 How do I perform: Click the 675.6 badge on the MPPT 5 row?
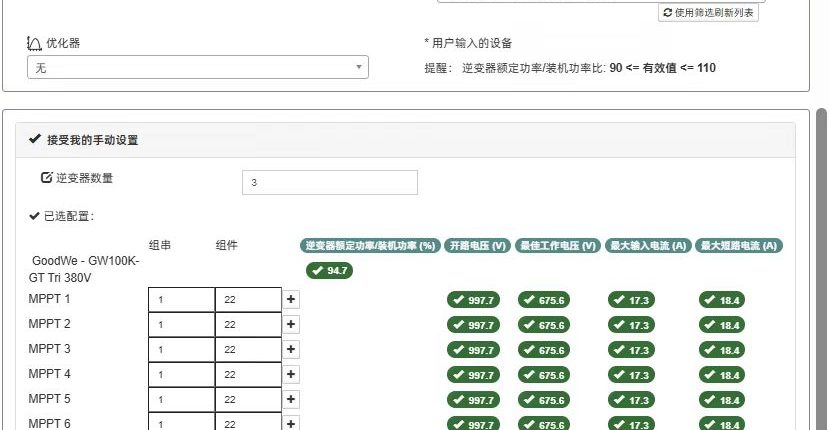(544, 400)
